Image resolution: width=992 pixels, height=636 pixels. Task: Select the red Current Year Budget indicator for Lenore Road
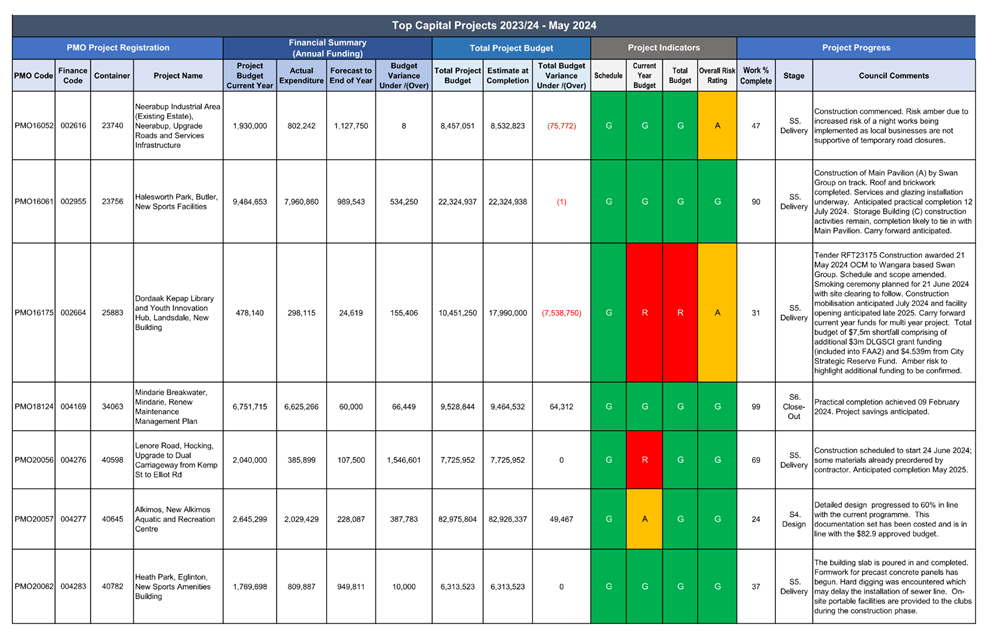pyautogui.click(x=644, y=460)
